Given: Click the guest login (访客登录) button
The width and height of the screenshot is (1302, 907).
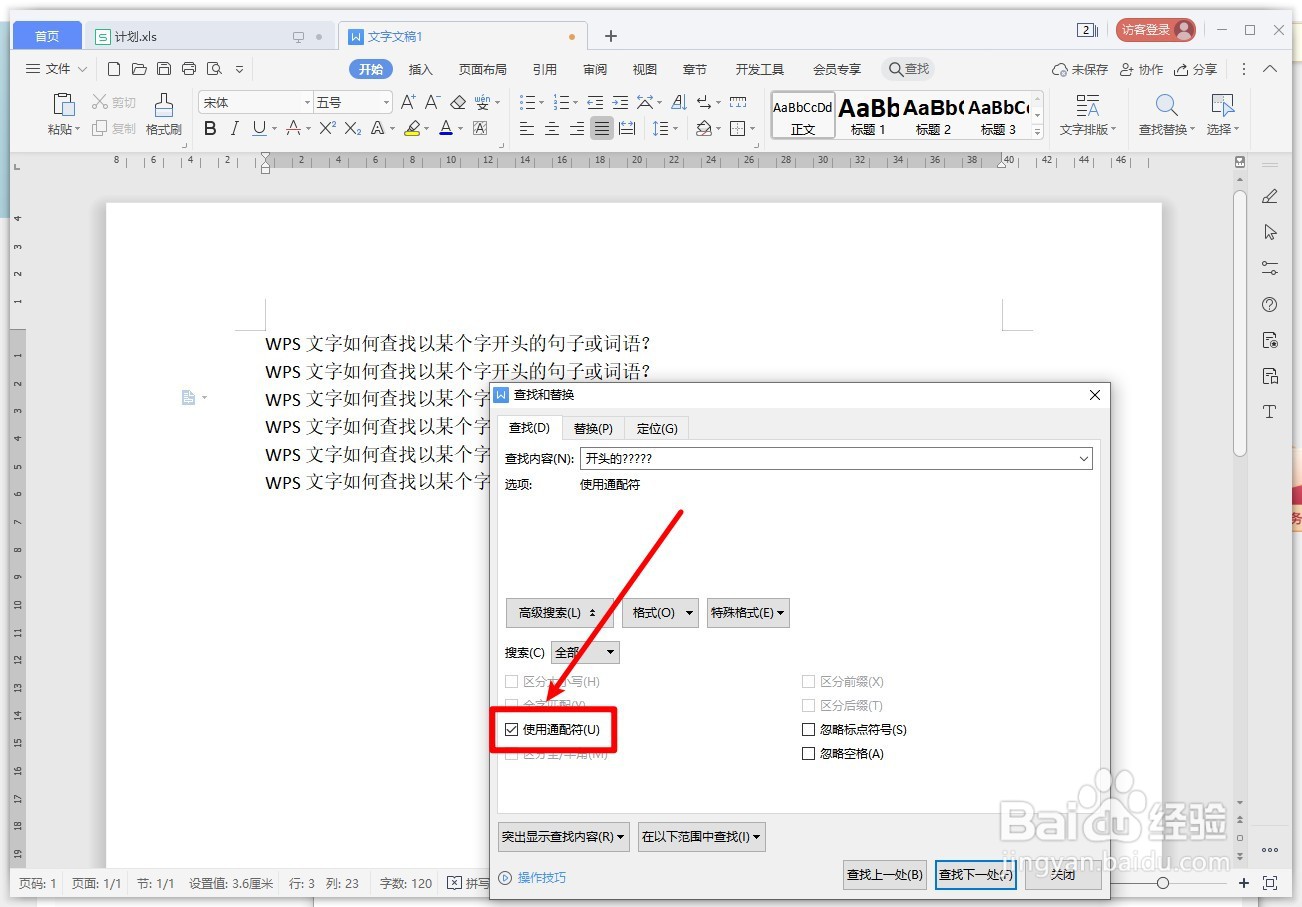Looking at the screenshot, I should [1155, 30].
